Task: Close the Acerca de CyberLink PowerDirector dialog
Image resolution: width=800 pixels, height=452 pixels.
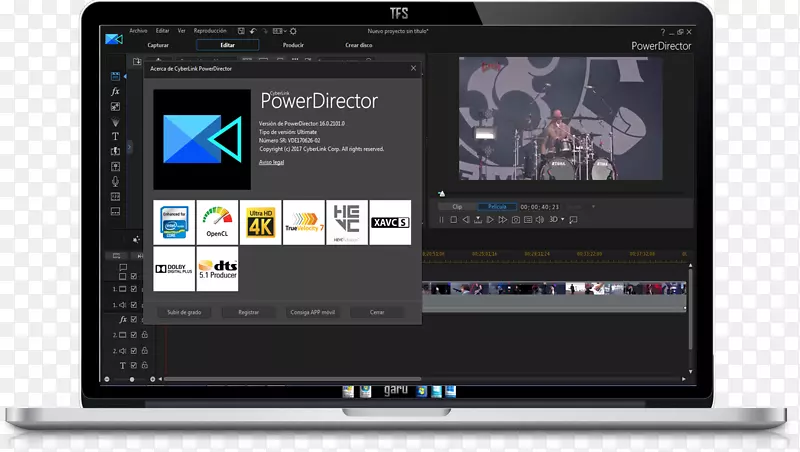Action: [x=413, y=68]
